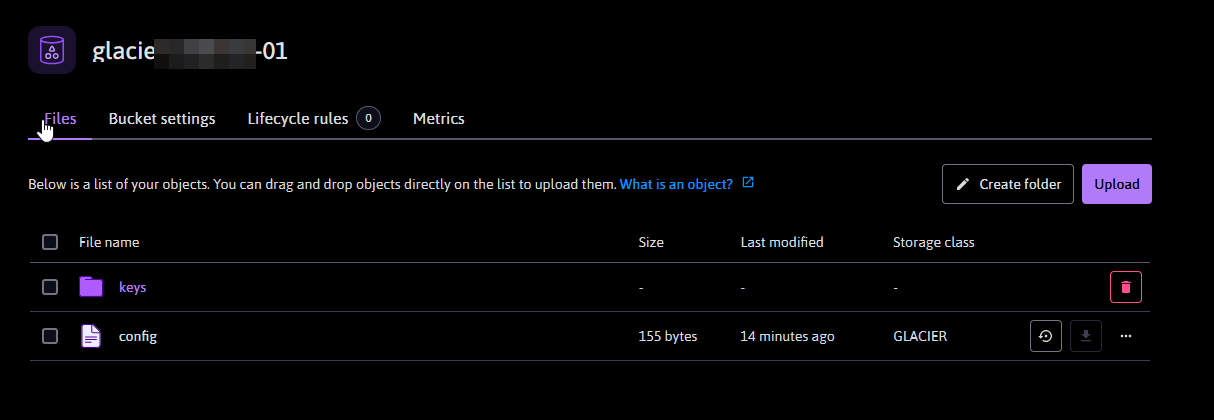Click the restore icon for config file
This screenshot has height=420, width=1214.
tap(1045, 336)
